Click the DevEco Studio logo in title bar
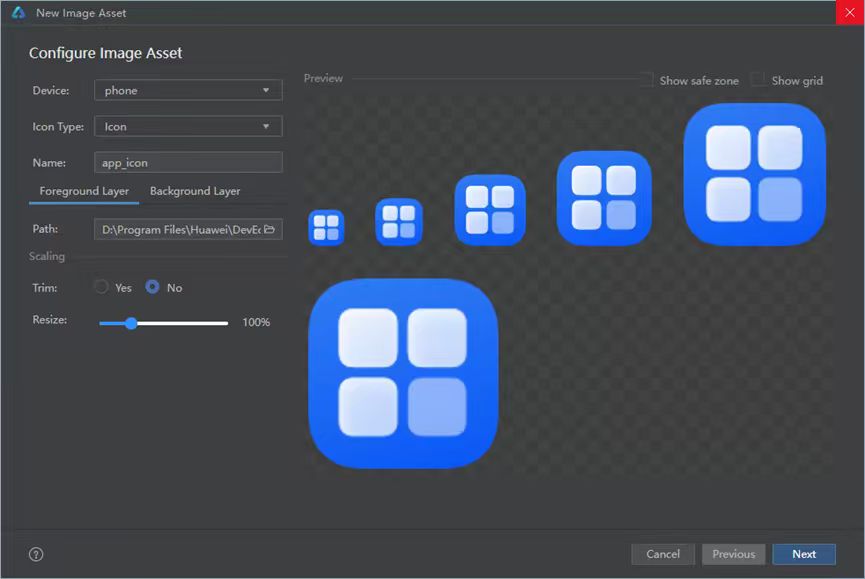Screen dimensions: 865x579 pos(17,13)
